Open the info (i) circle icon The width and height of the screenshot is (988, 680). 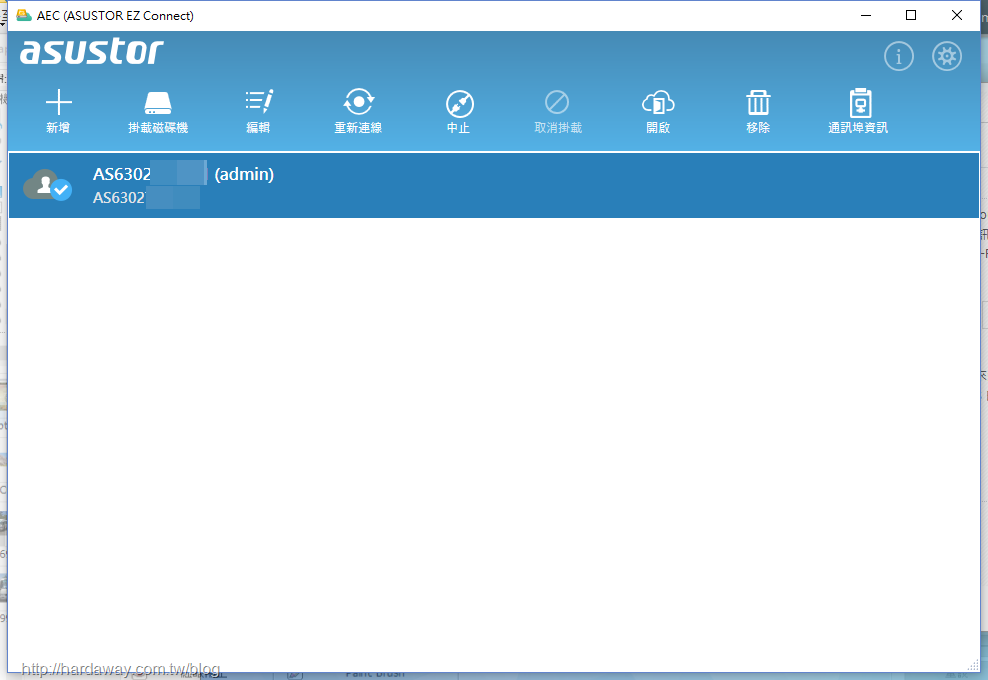[x=899, y=57]
